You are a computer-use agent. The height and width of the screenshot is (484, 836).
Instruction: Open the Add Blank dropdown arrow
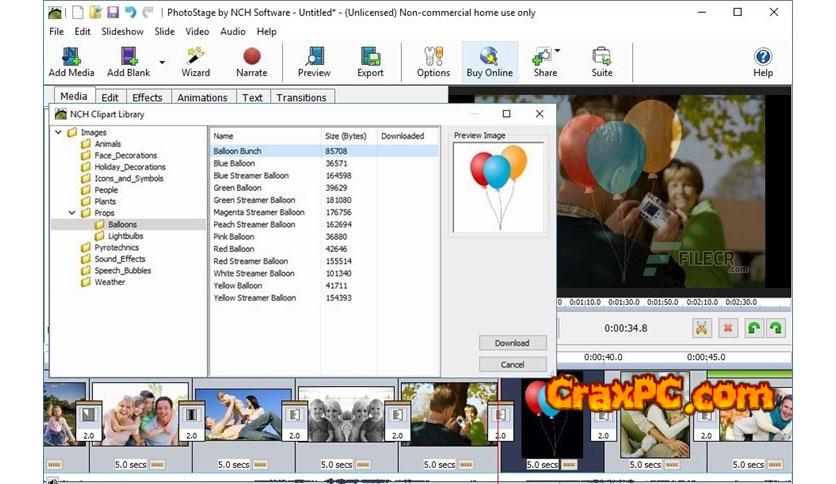pos(162,61)
